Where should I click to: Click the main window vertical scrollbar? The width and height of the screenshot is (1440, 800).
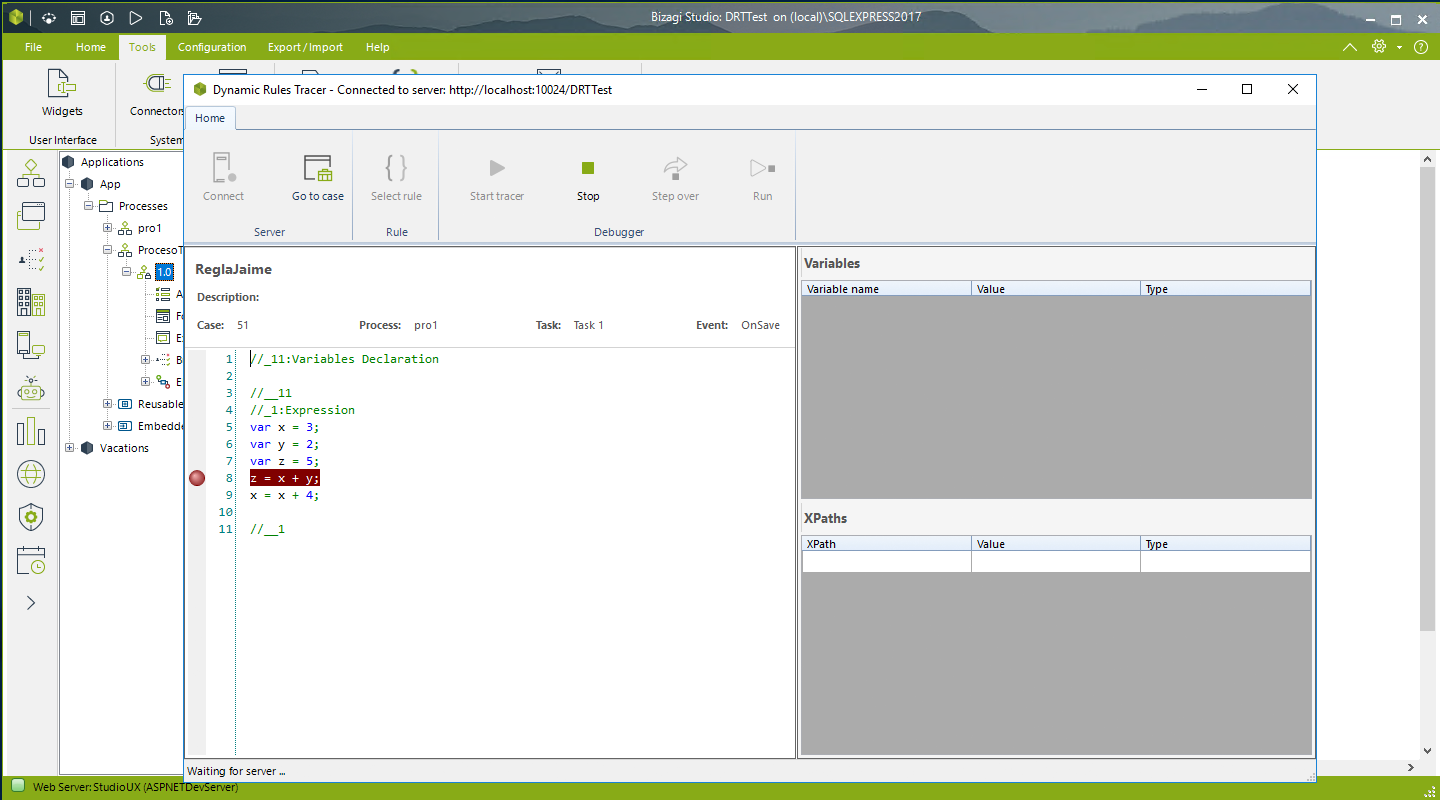1427,400
